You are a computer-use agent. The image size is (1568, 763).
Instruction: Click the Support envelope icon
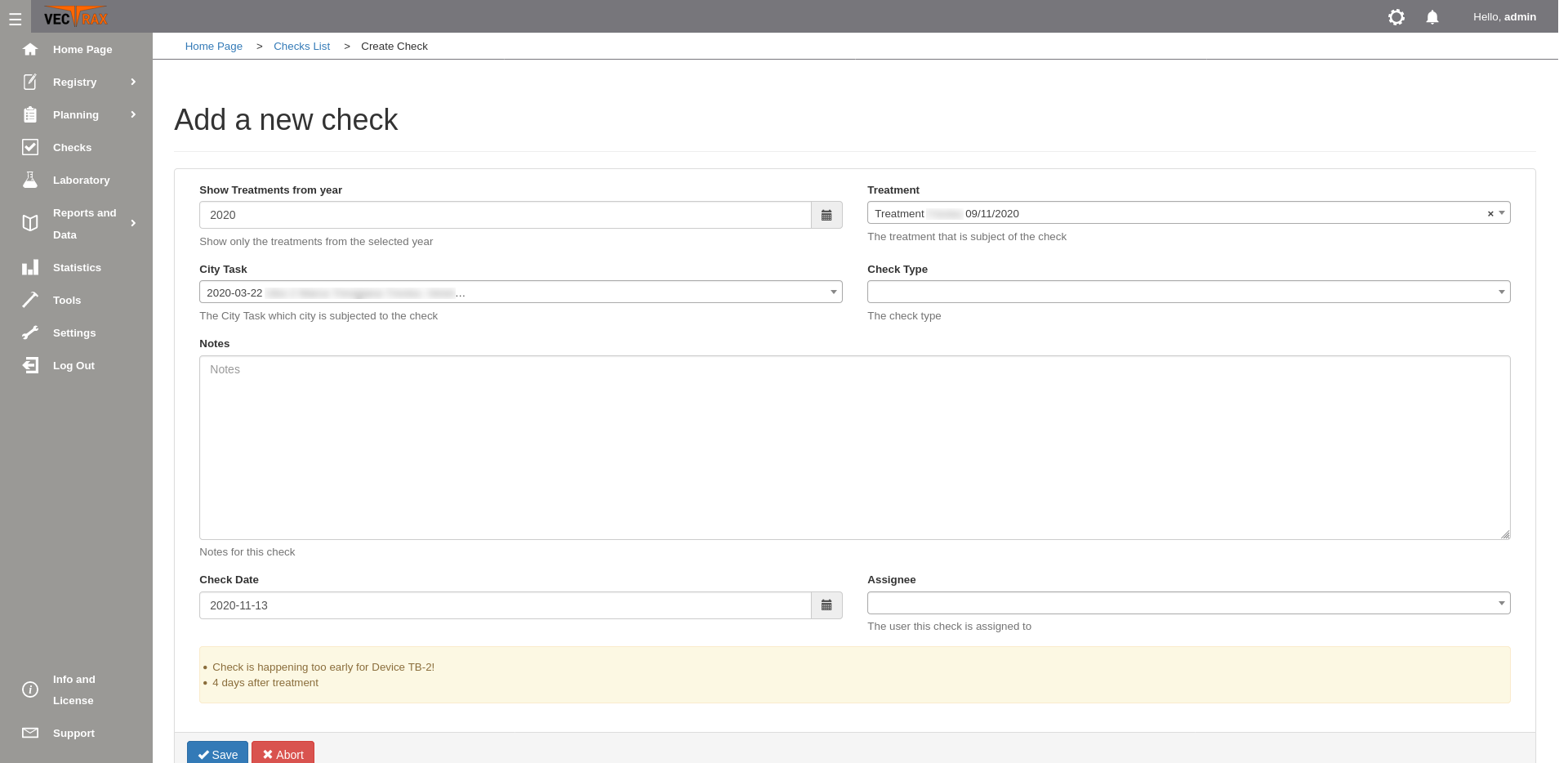coord(30,733)
